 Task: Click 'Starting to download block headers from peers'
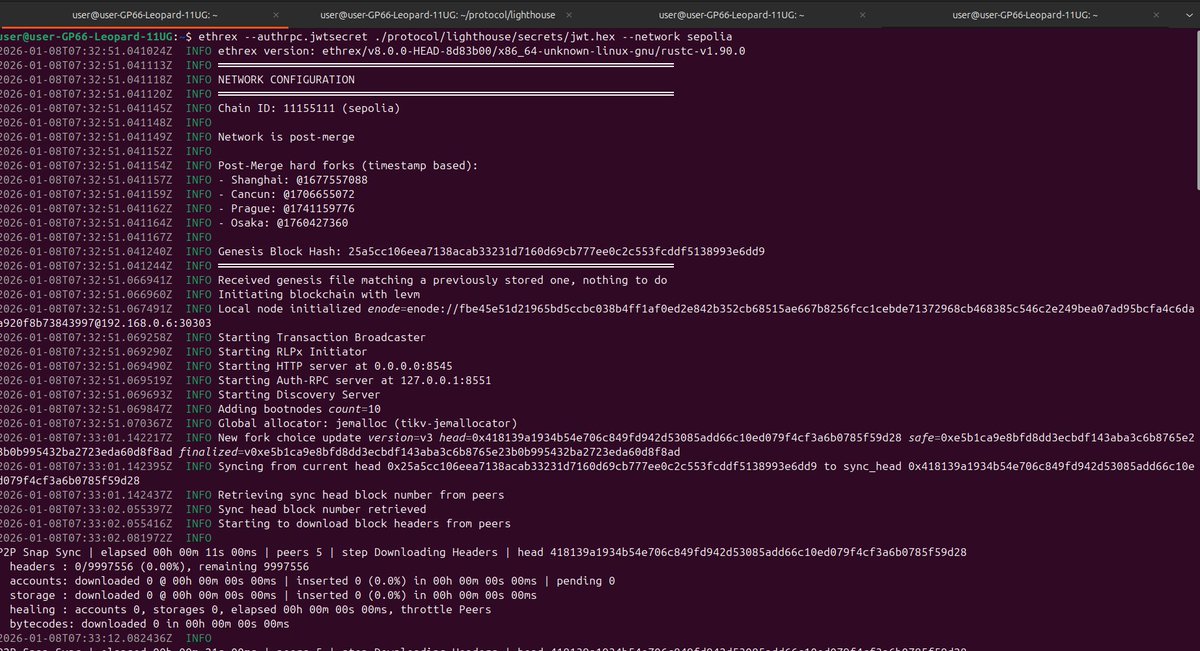point(364,523)
